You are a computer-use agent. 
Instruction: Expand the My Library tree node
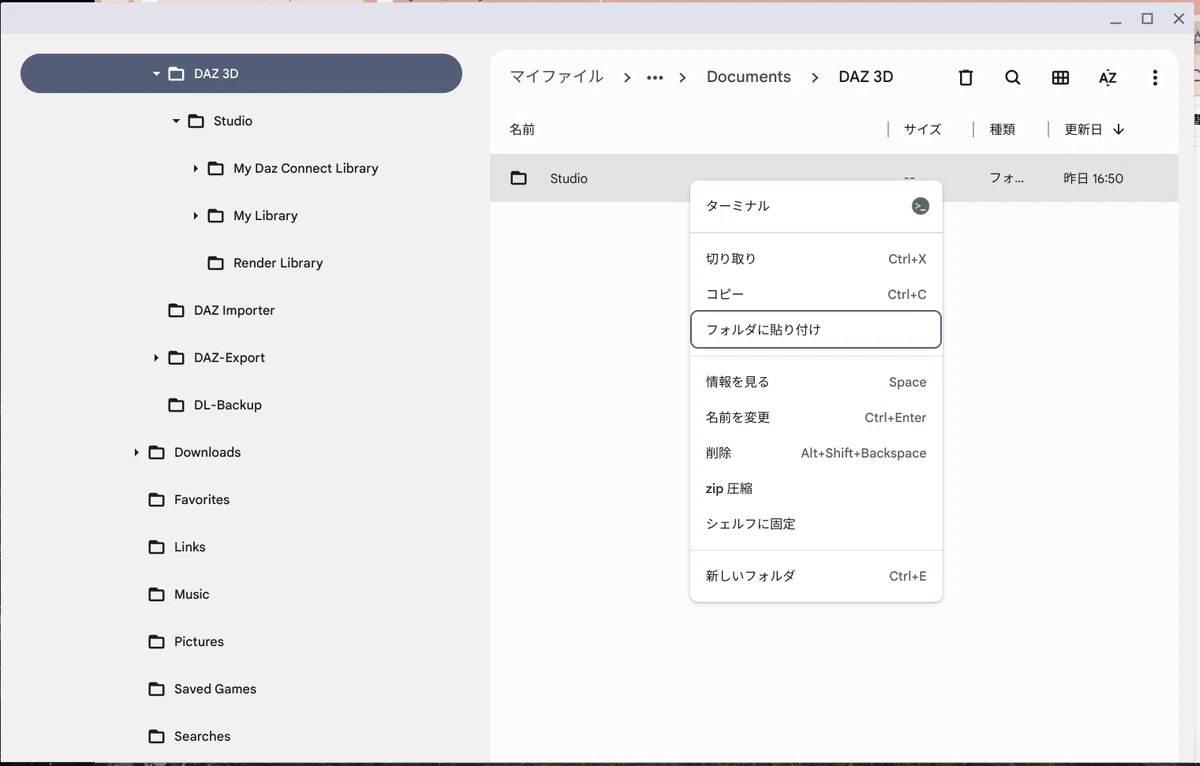tap(196, 216)
